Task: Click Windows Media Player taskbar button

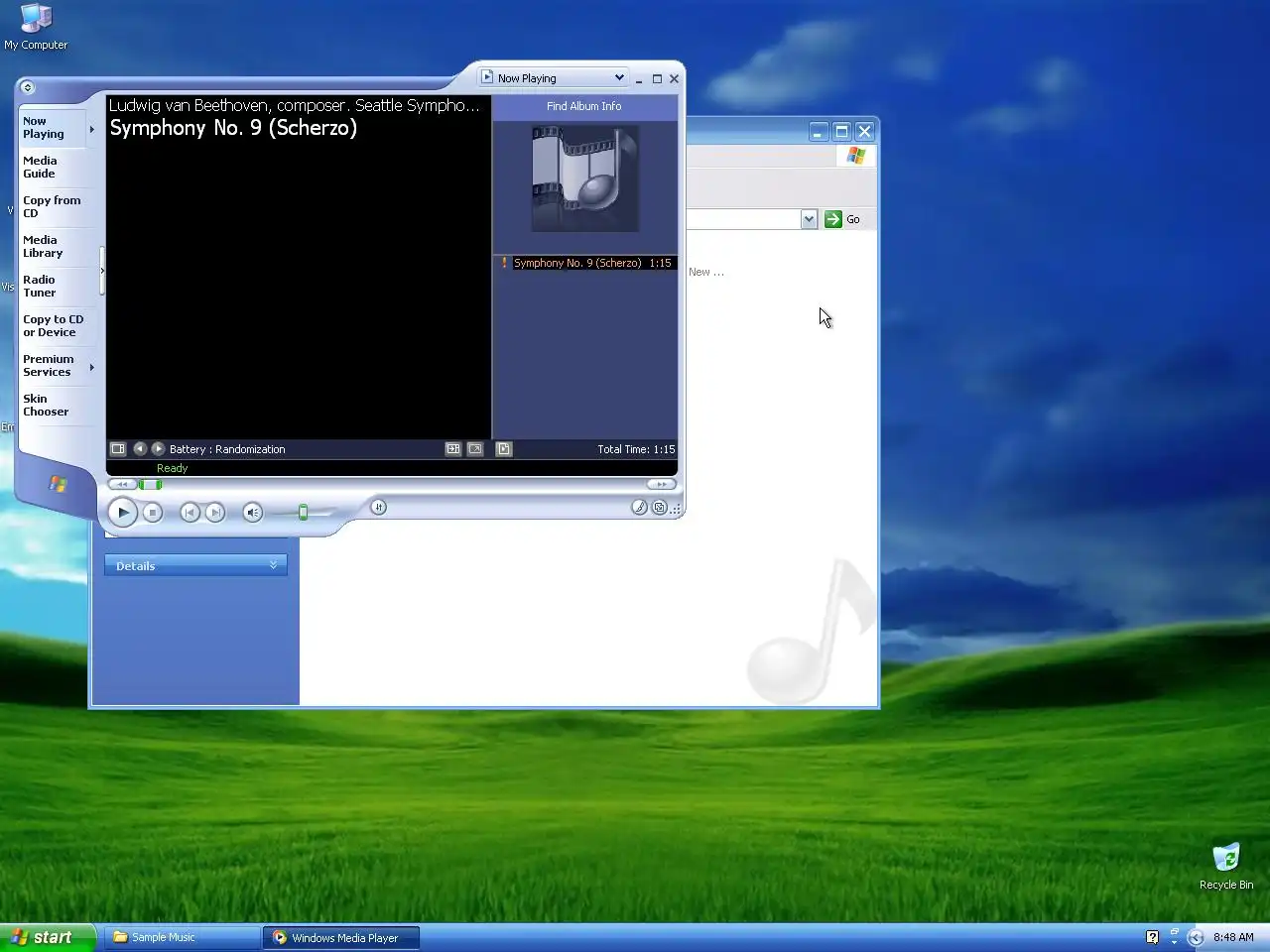Action: [x=341, y=937]
